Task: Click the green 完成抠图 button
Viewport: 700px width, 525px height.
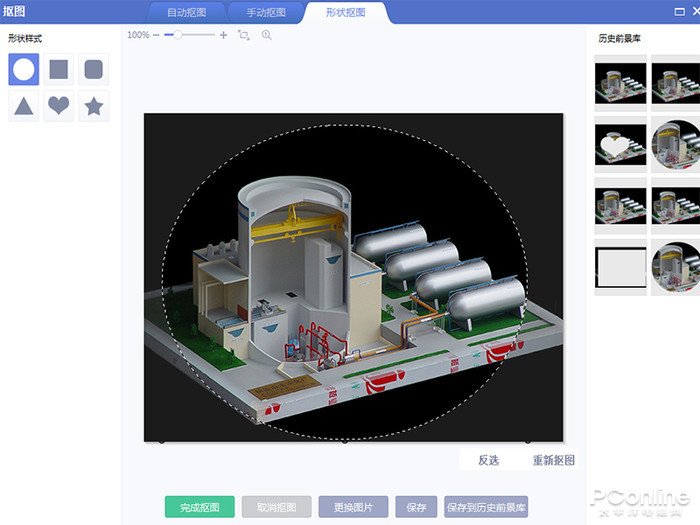Action: (x=199, y=507)
